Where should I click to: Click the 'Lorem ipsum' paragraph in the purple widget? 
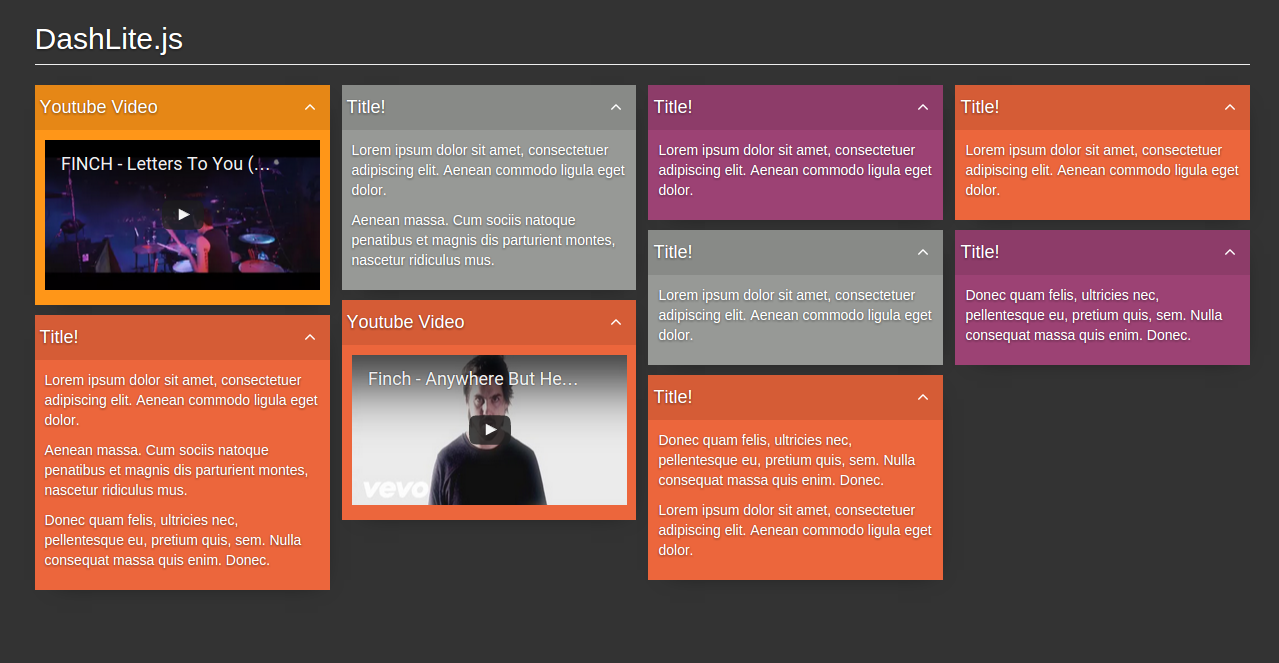795,170
